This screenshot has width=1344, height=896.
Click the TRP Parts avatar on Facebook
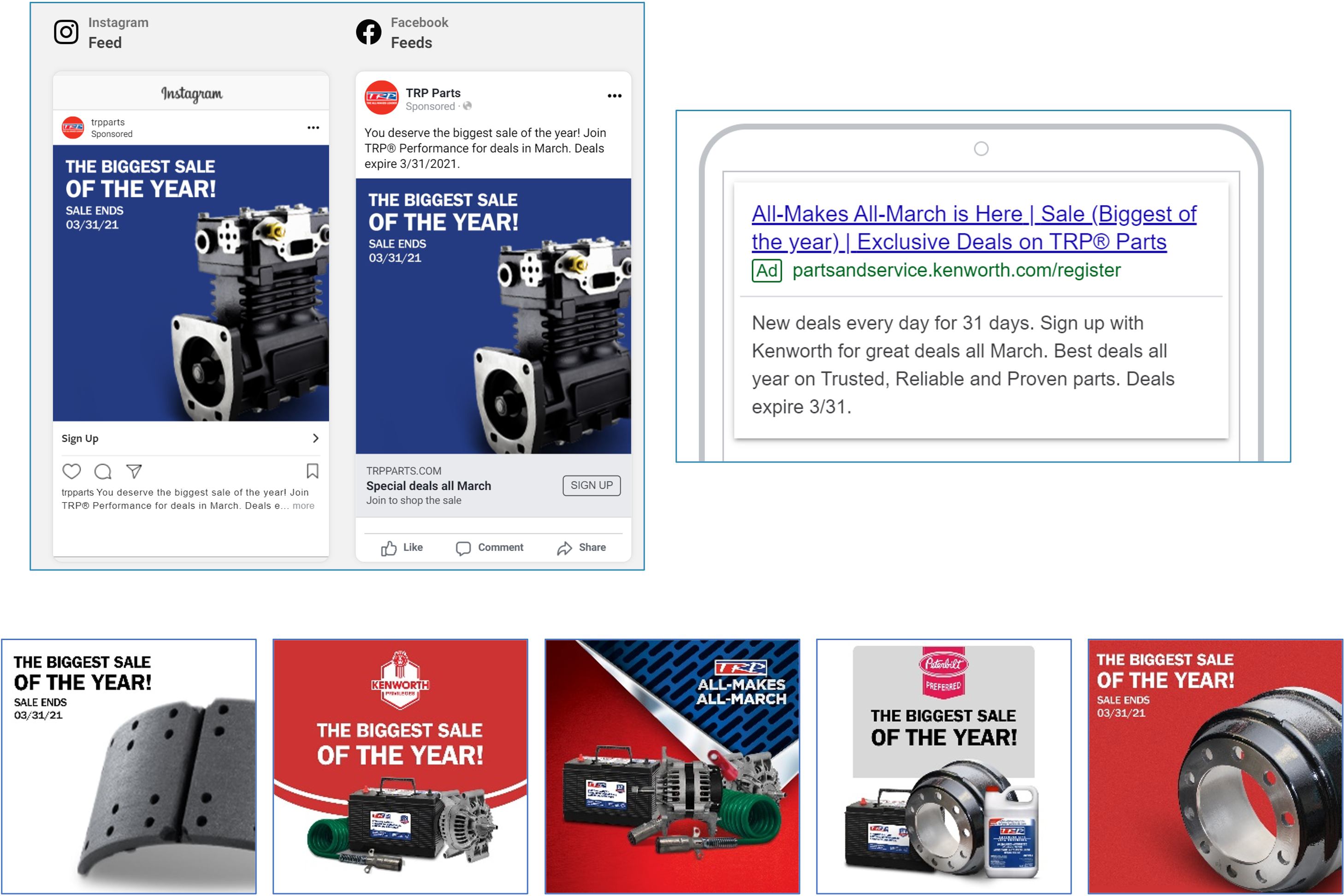click(x=381, y=98)
